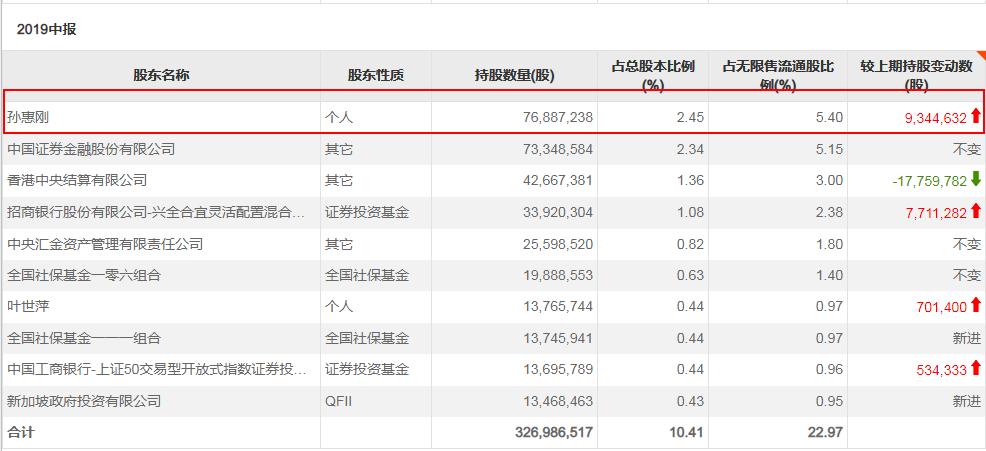
Task: Select the 2019中报 section title
Action: (x=46, y=29)
